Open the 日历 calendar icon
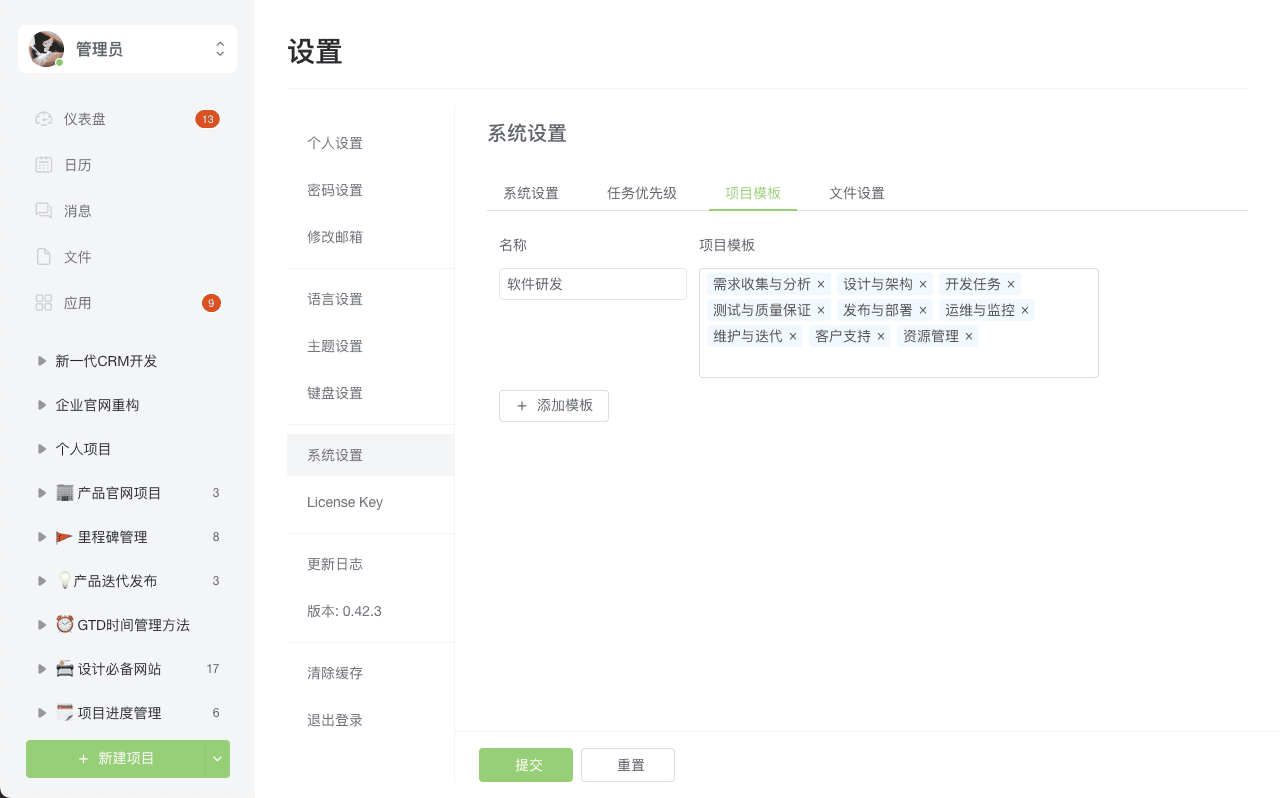 (43, 164)
